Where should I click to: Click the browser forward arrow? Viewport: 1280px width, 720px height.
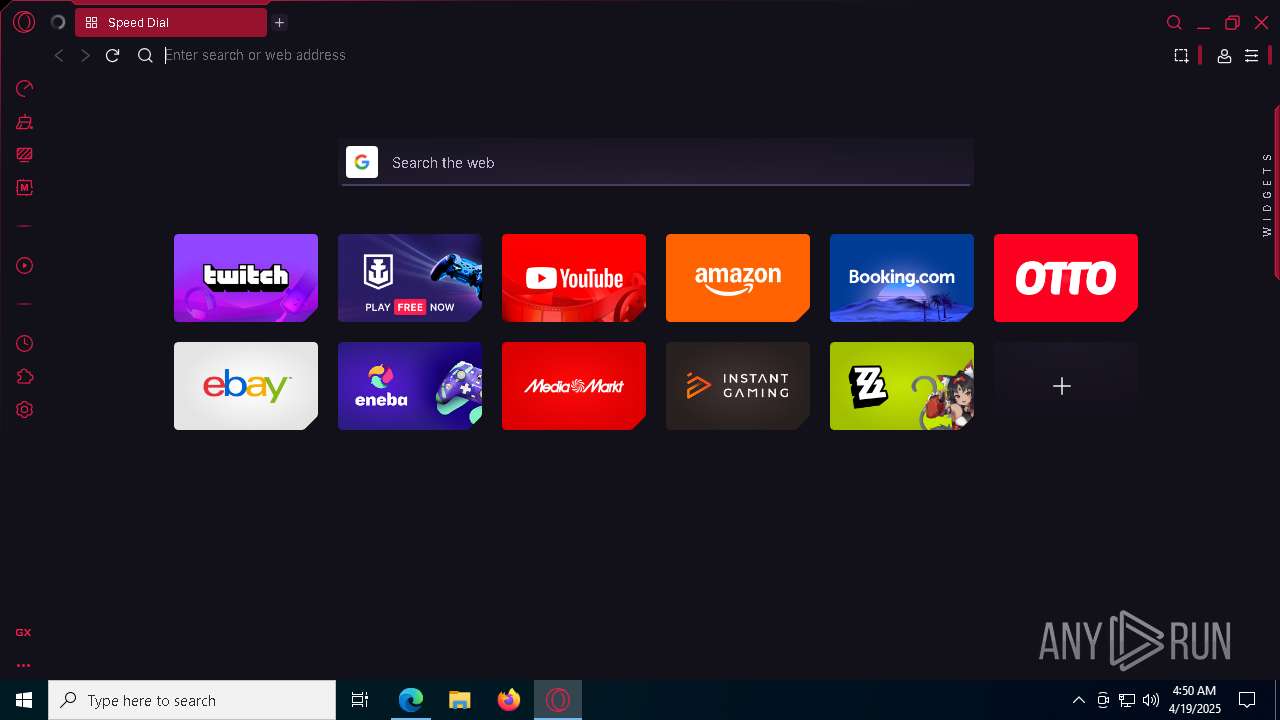point(85,56)
